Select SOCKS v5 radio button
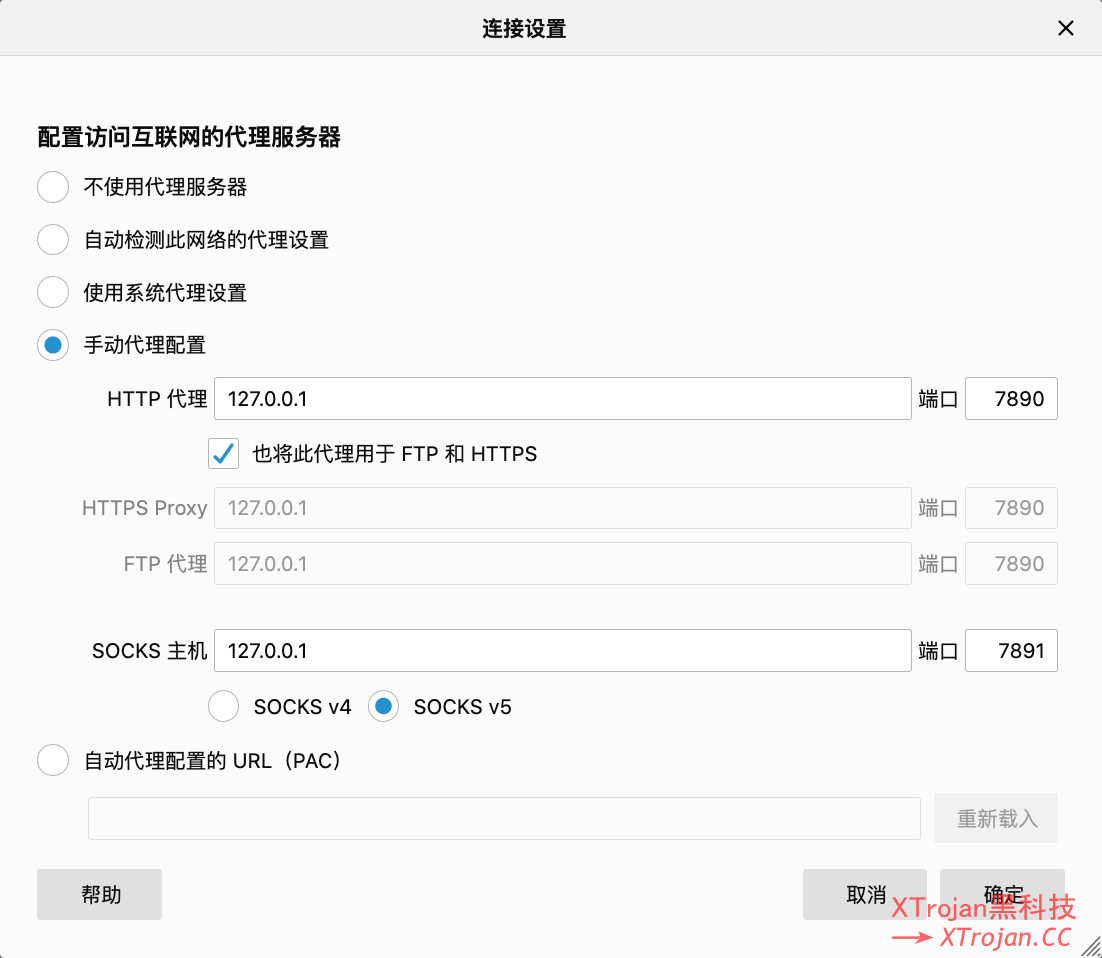 pyautogui.click(x=383, y=706)
